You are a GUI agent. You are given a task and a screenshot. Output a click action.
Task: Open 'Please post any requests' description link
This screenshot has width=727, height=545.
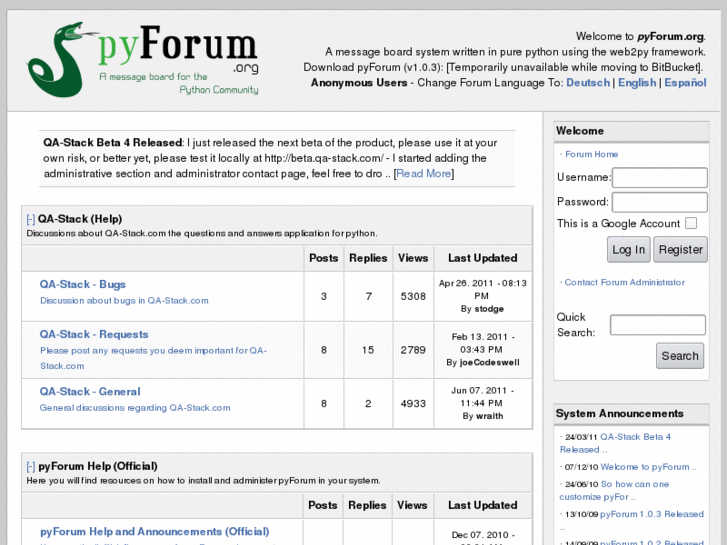(x=153, y=358)
